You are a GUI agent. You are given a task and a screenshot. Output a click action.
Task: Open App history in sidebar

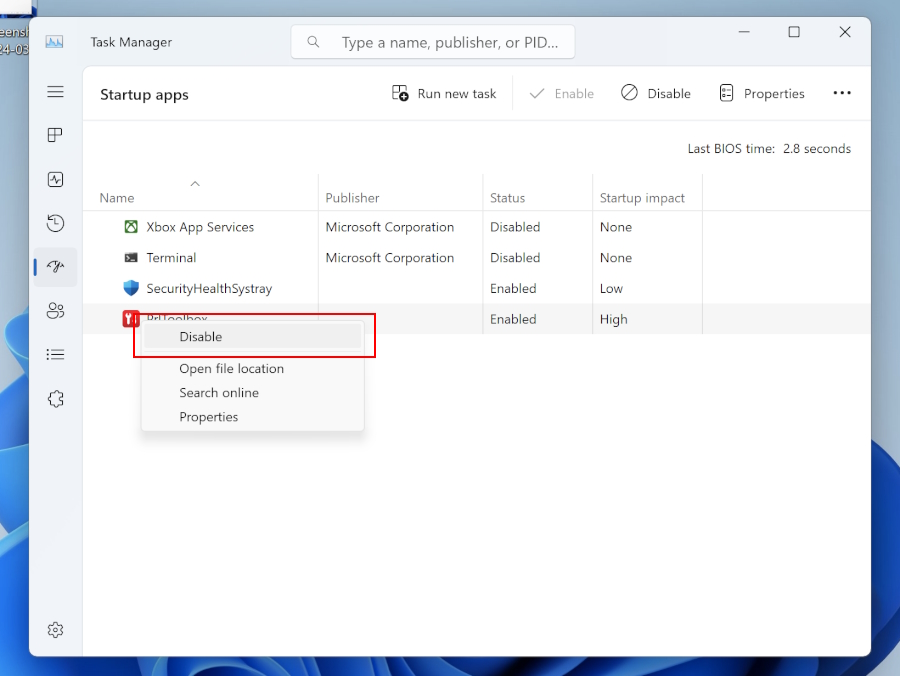point(55,223)
